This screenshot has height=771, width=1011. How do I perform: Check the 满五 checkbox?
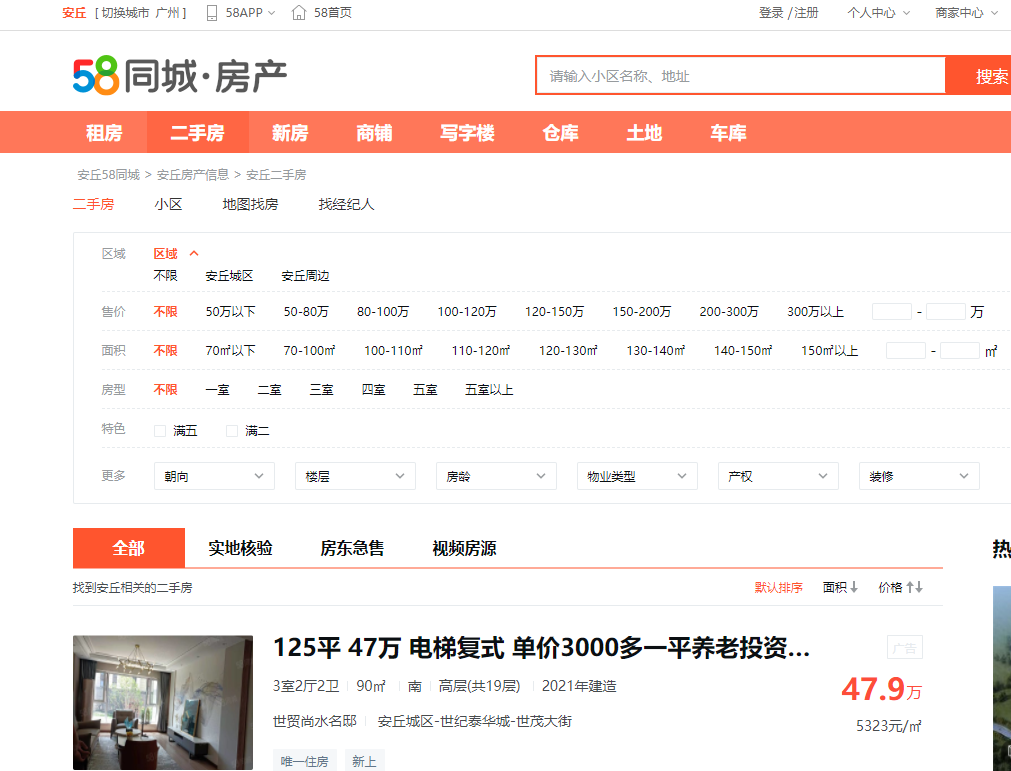tap(160, 431)
